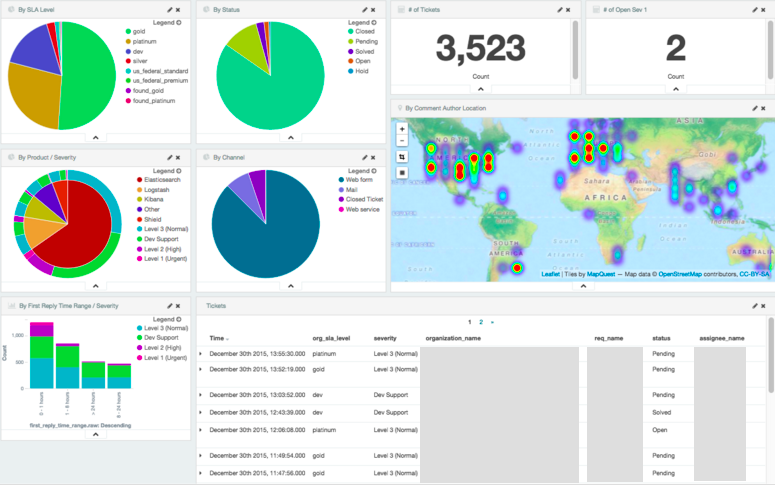
Task: Expand spy panel under the location map
Action: (583, 286)
